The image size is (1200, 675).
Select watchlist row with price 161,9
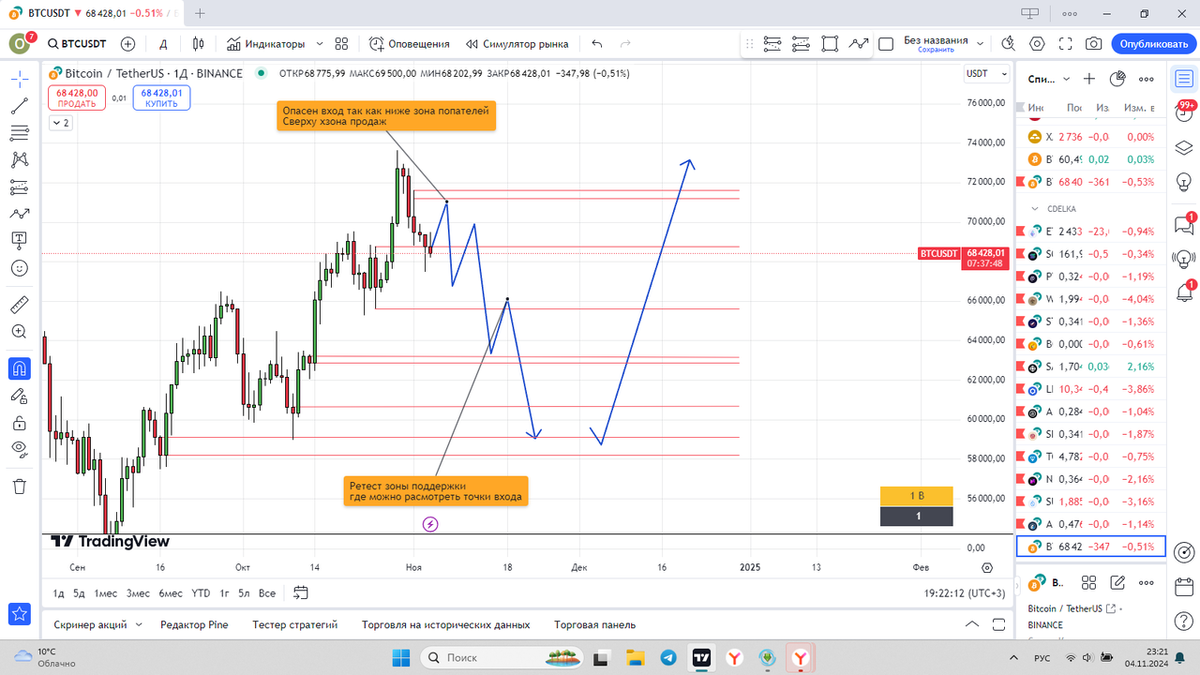[1090, 253]
